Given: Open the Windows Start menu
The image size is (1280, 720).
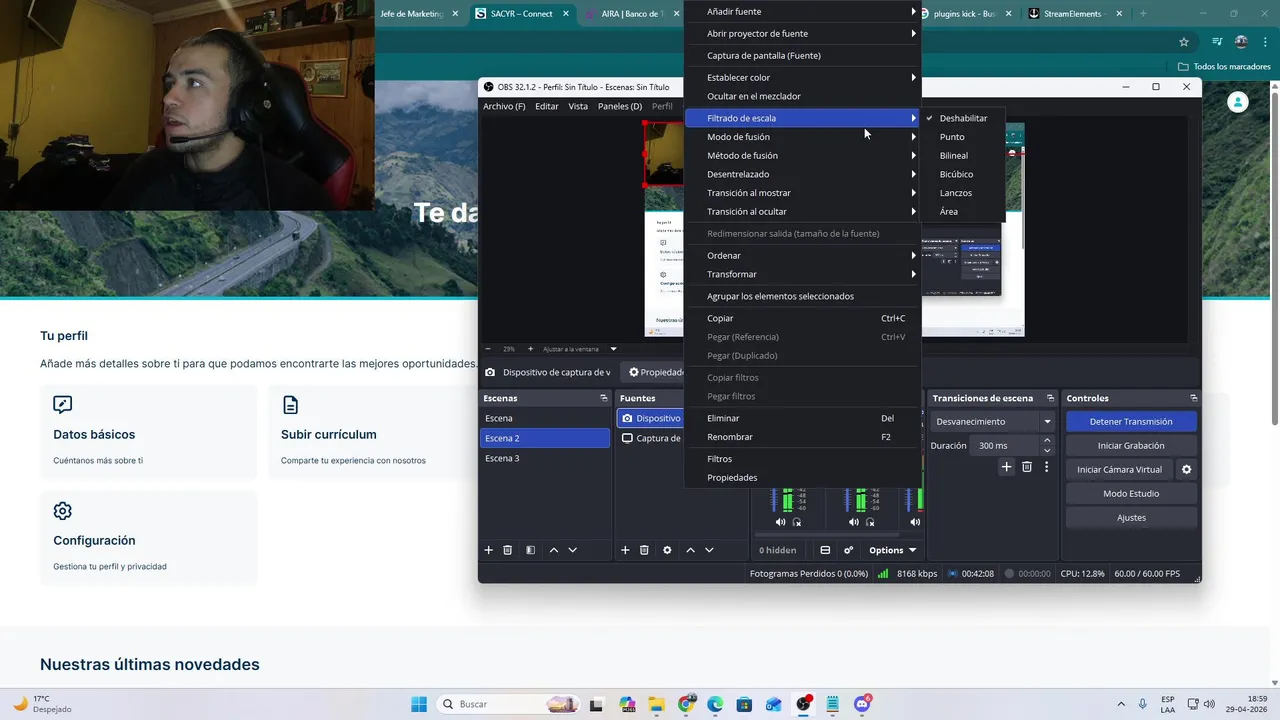Looking at the screenshot, I should [x=419, y=704].
